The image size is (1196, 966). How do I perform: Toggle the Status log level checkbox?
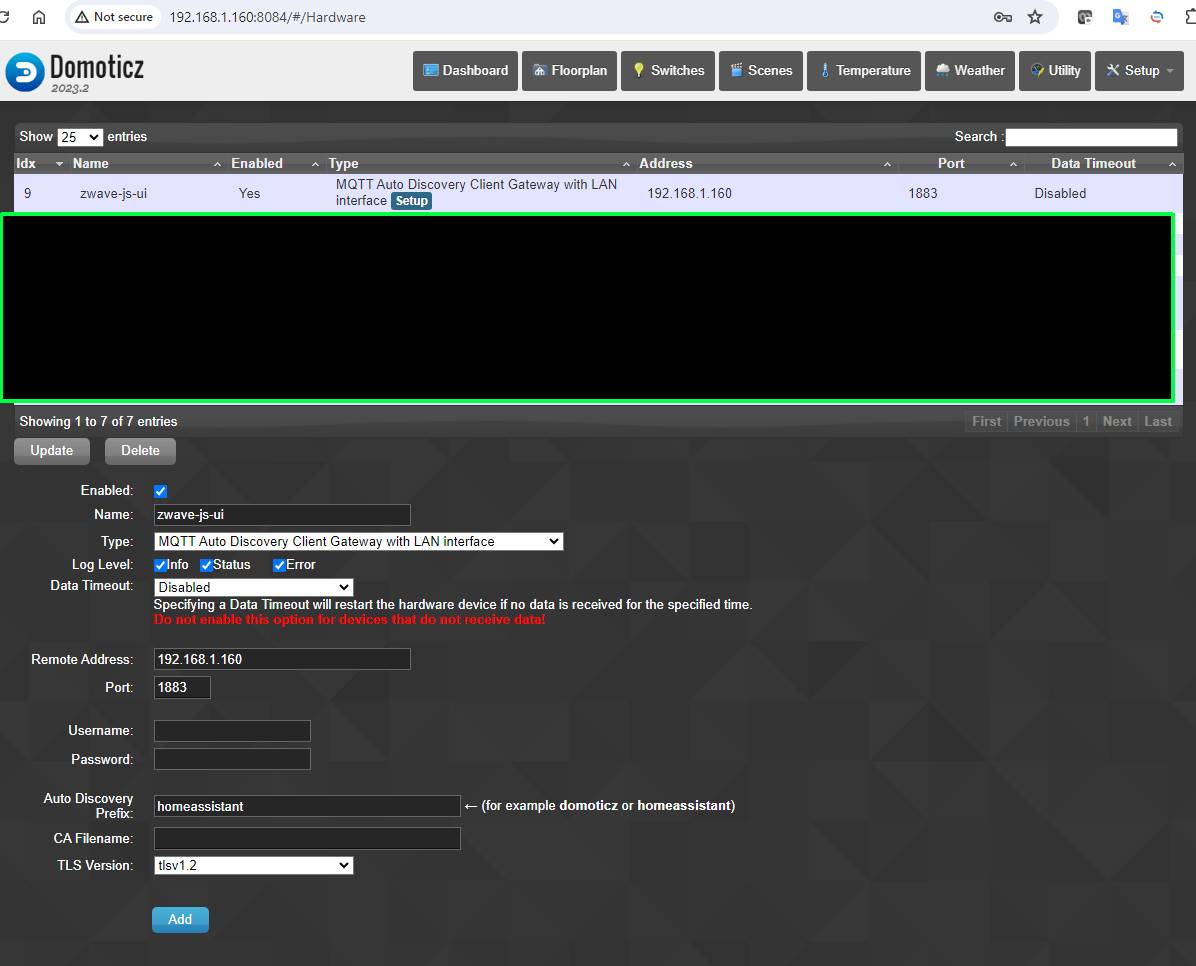coord(206,565)
